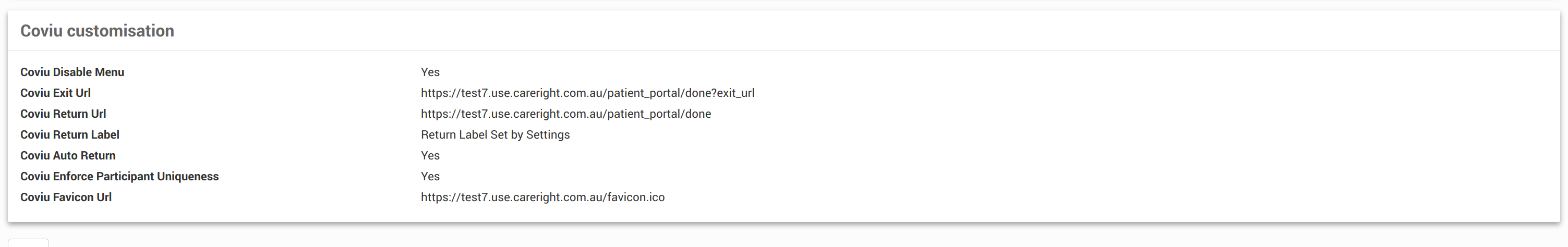This screenshot has height=247, width=1568.
Task: Click the Coviu Return Url label
Action: pyautogui.click(x=63, y=114)
